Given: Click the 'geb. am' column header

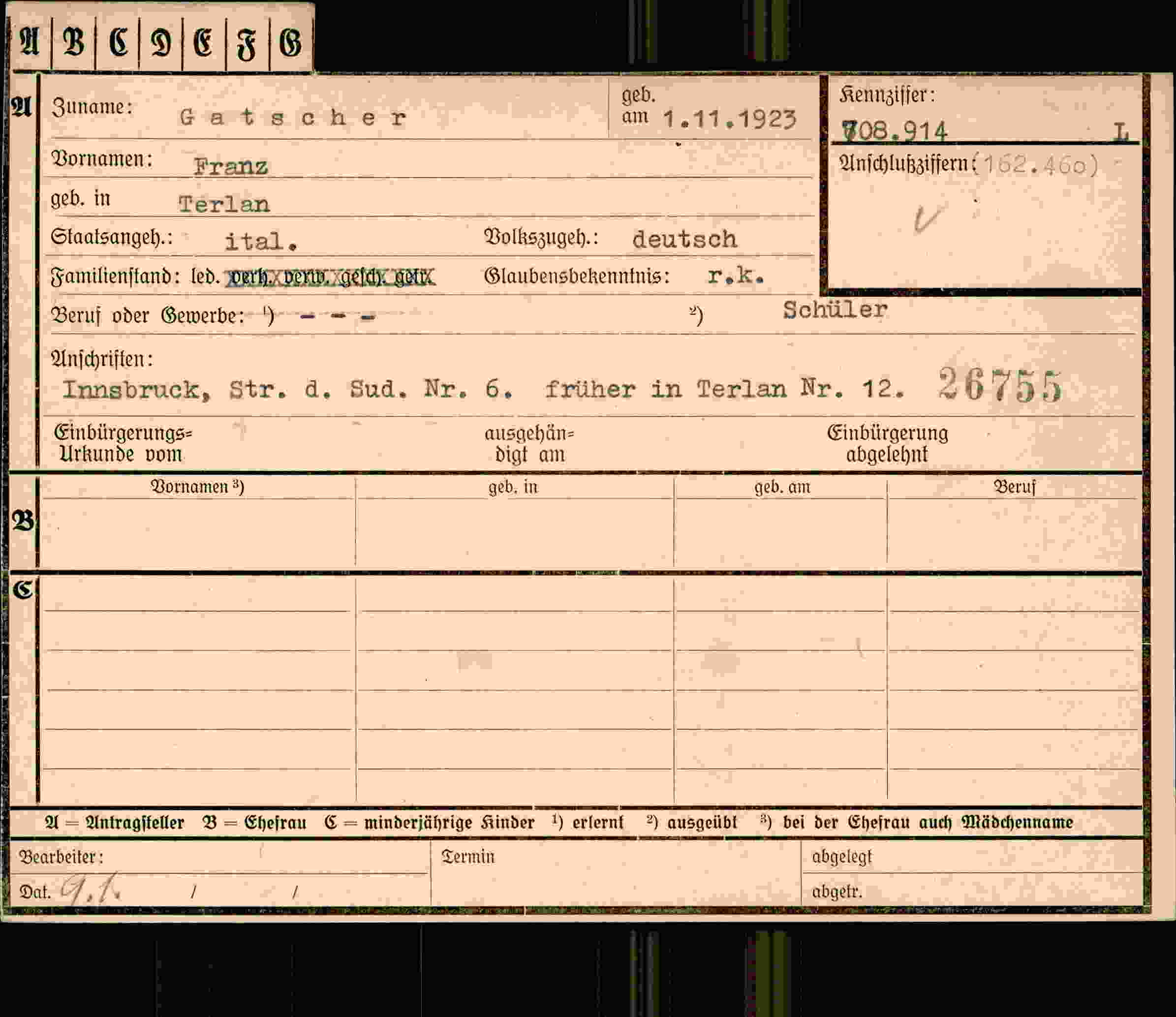Looking at the screenshot, I should point(782,488).
